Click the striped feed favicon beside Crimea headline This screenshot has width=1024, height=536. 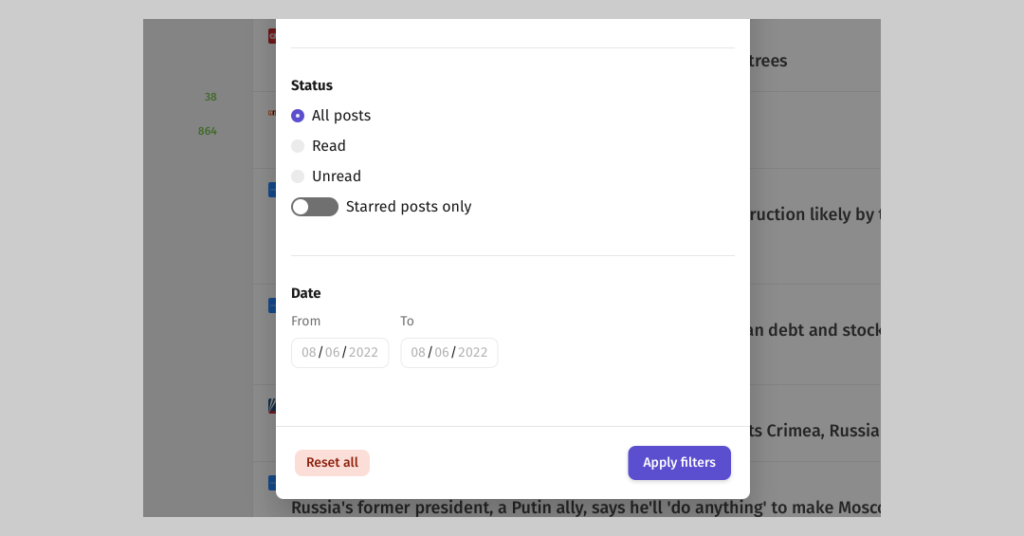point(272,406)
